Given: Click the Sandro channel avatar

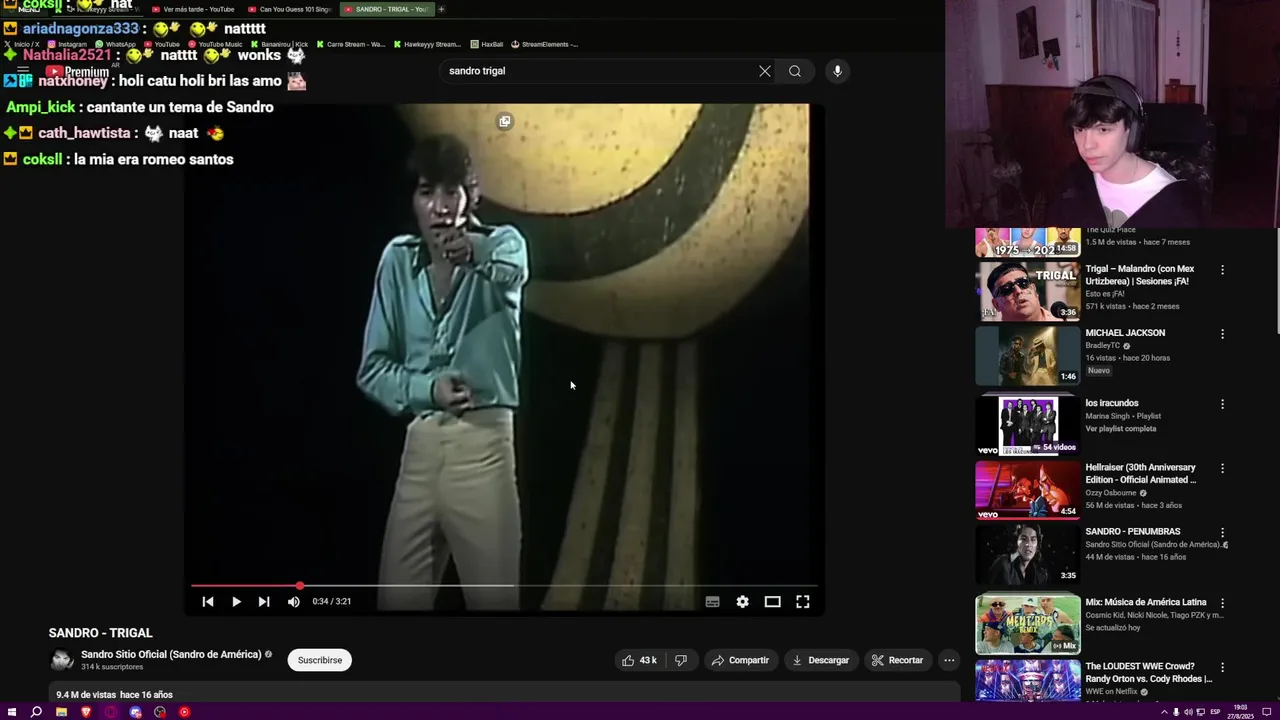Looking at the screenshot, I should click(x=62, y=660).
